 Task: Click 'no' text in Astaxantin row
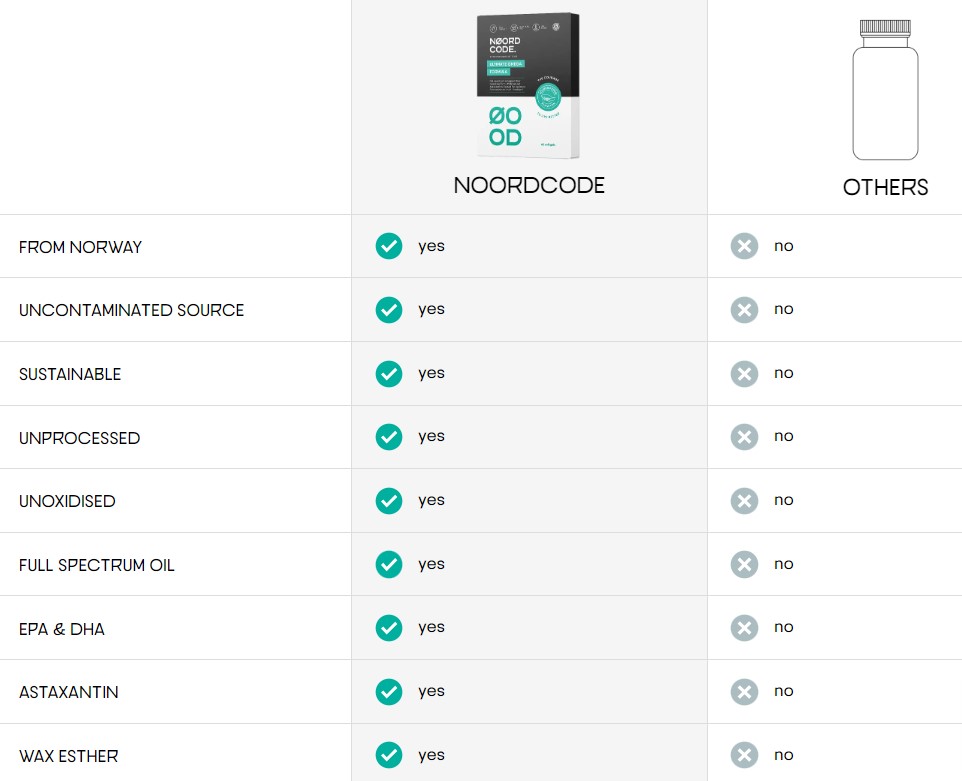point(783,691)
